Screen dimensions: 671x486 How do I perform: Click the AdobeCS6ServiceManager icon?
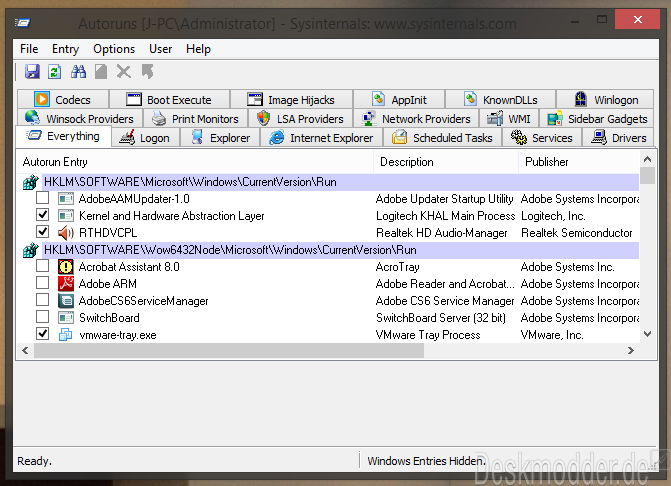(x=65, y=301)
